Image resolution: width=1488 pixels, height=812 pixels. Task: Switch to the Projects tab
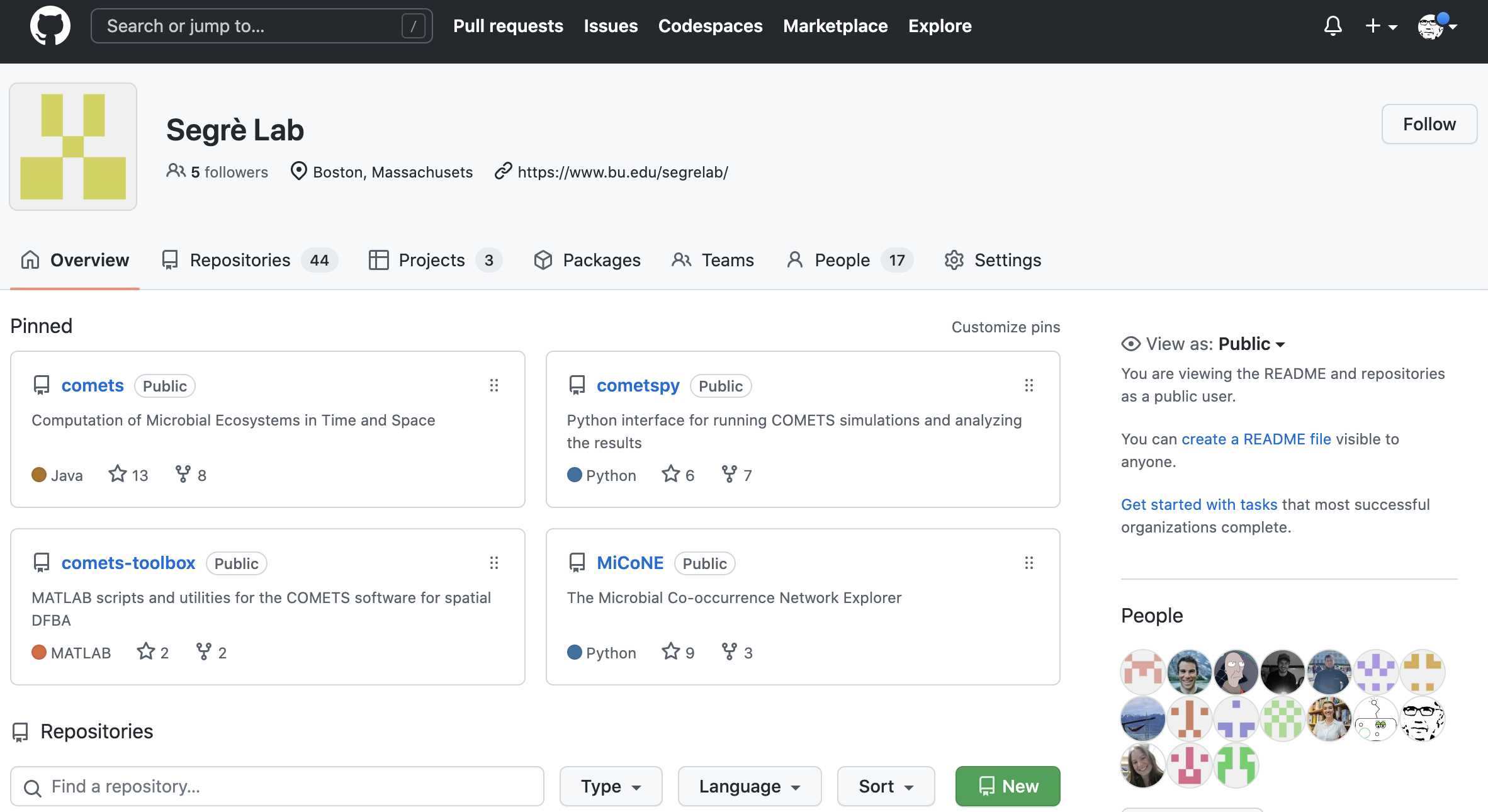pyautogui.click(x=435, y=260)
